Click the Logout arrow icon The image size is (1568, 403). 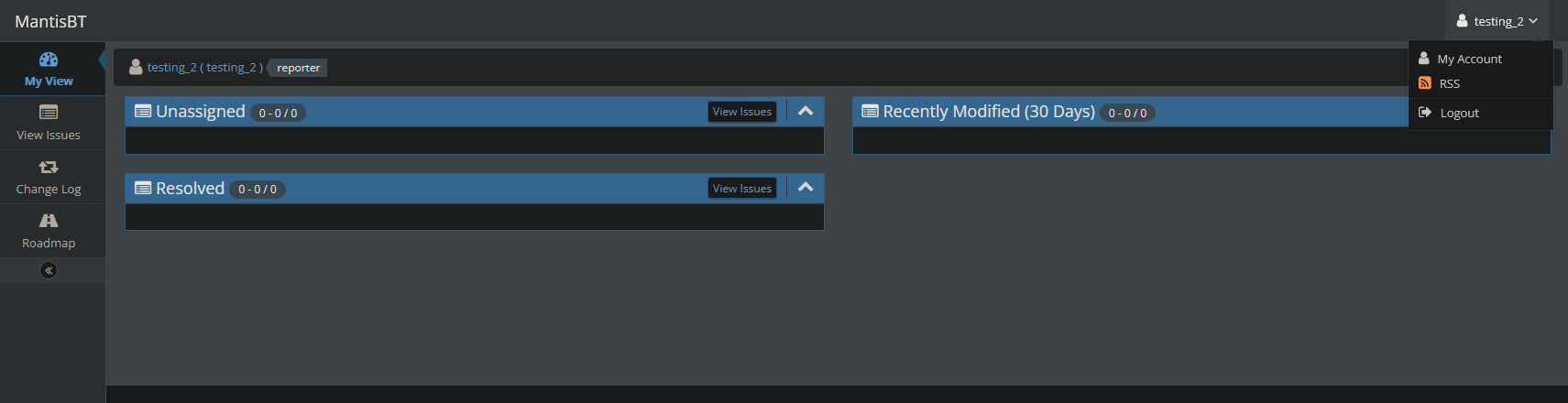click(x=1425, y=113)
